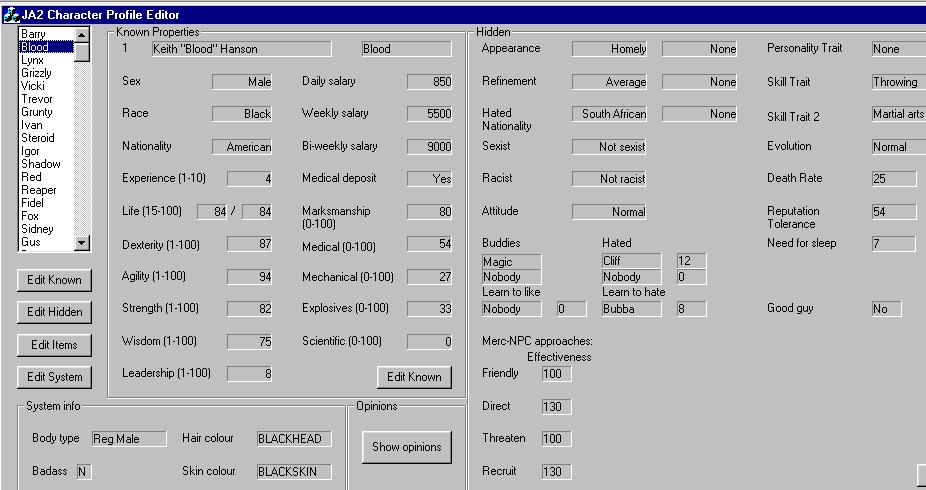This screenshot has width=926, height=490.
Task: Click the character list scroll down arrow
Action: pos(82,243)
